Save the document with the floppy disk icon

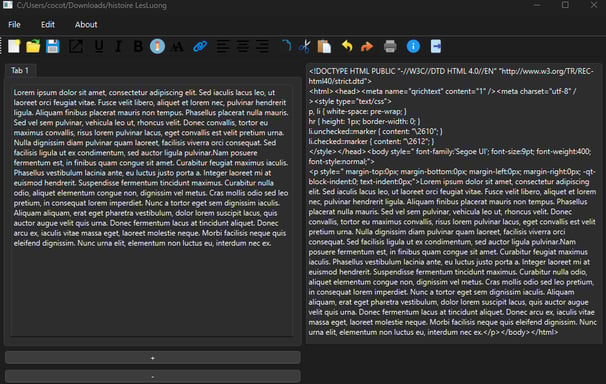53,46
